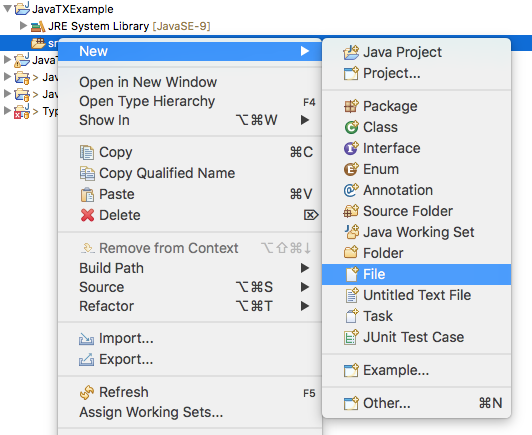Click the JavaTXExample project icon

click(x=22, y=8)
